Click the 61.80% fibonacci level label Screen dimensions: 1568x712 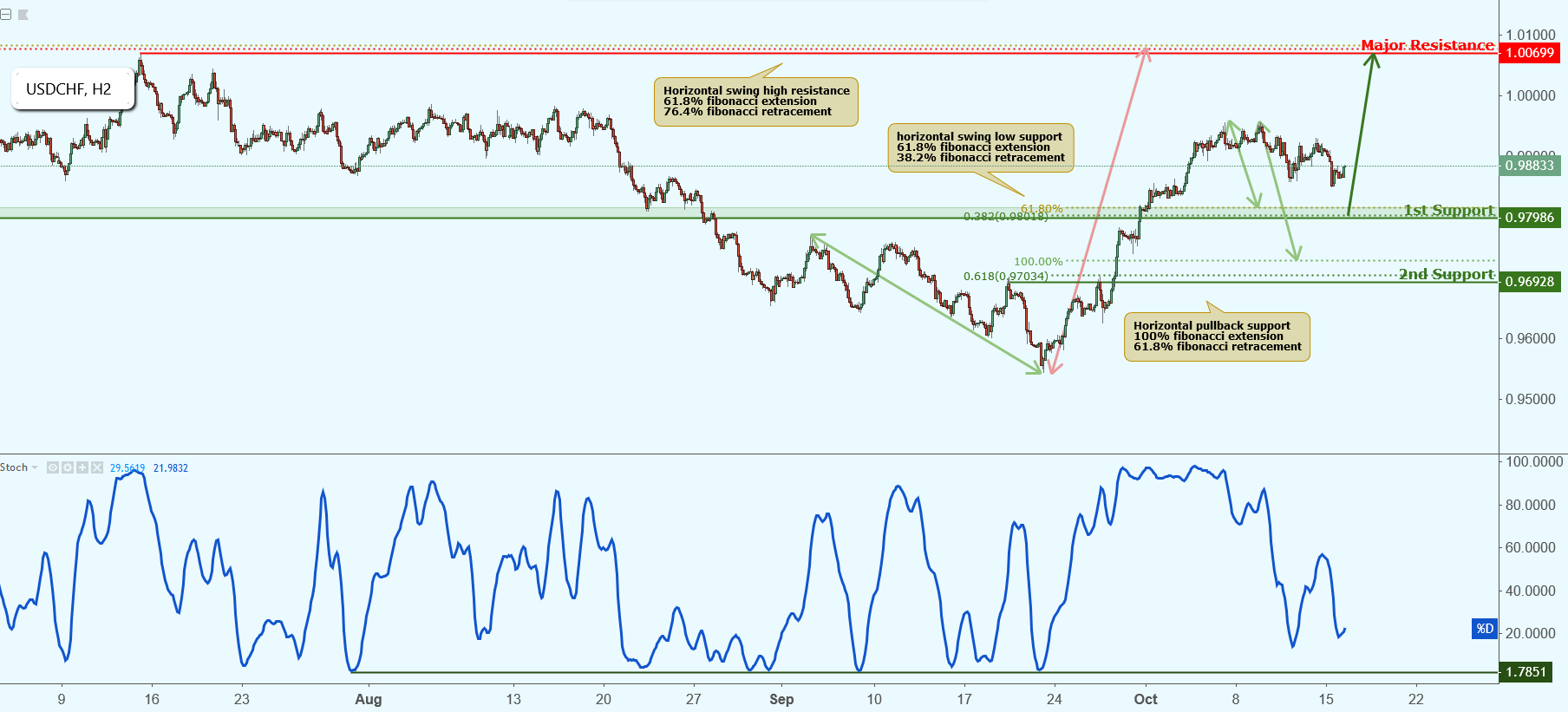point(1042,209)
